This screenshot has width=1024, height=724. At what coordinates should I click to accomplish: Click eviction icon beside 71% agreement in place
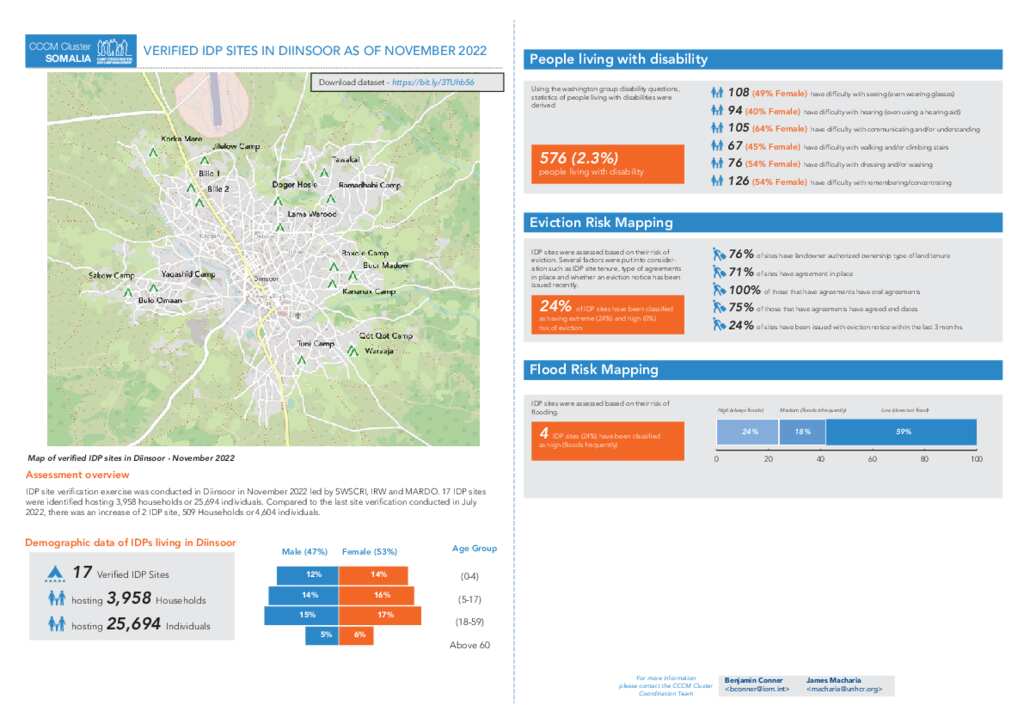719,272
